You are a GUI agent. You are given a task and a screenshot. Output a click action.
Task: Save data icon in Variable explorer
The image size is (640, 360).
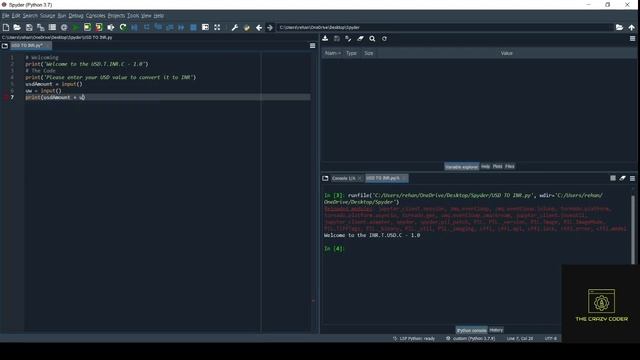[337, 38]
